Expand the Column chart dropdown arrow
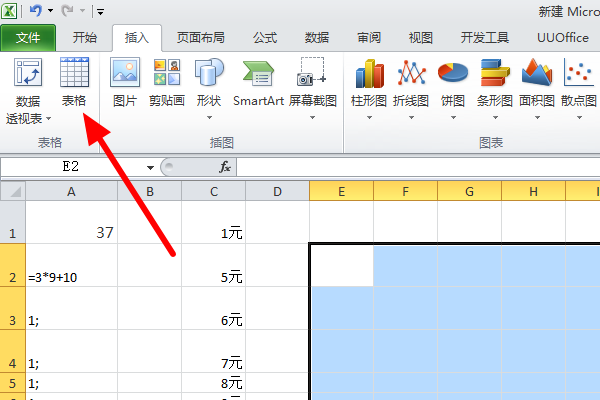The width and height of the screenshot is (600, 400). pos(369,118)
